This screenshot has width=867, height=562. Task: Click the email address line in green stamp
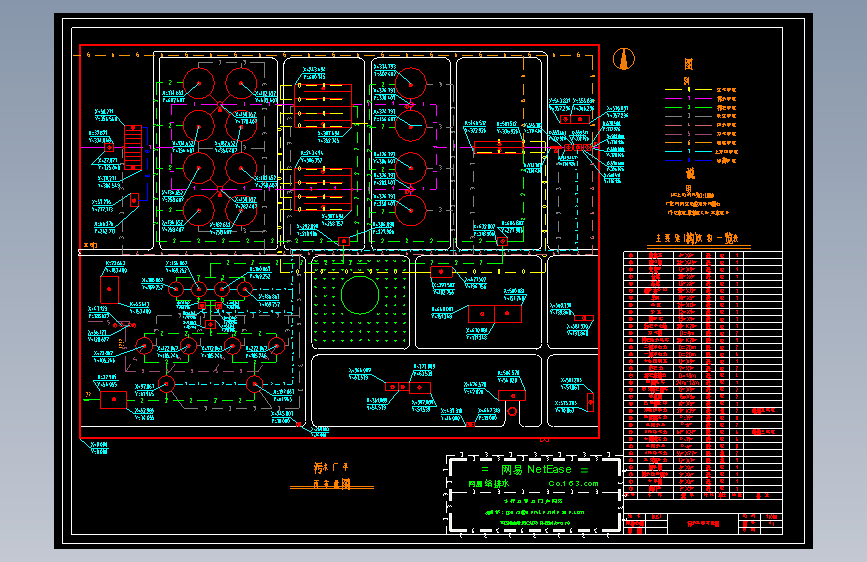(x=535, y=512)
